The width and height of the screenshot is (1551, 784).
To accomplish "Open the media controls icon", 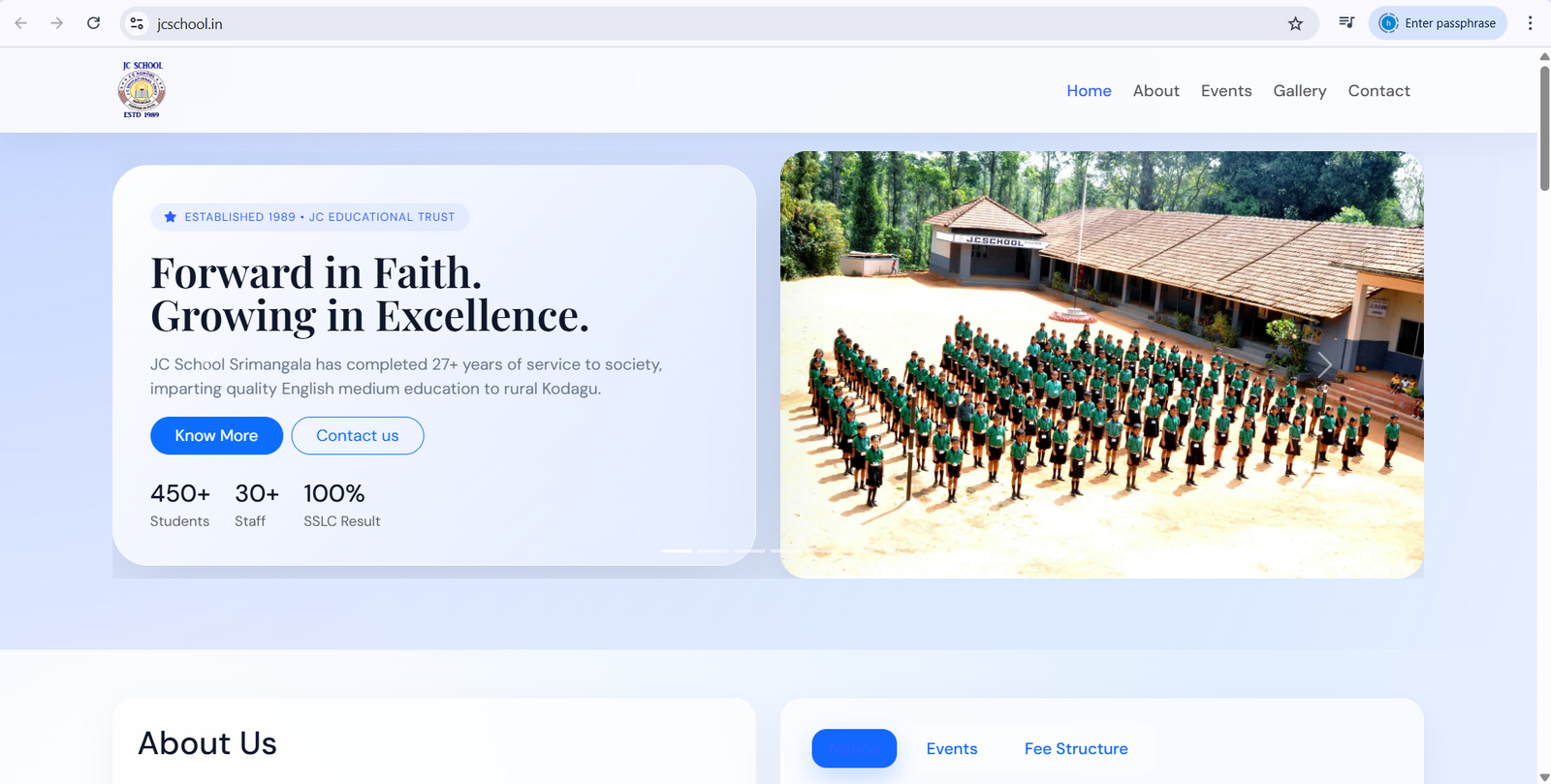I will (x=1346, y=23).
